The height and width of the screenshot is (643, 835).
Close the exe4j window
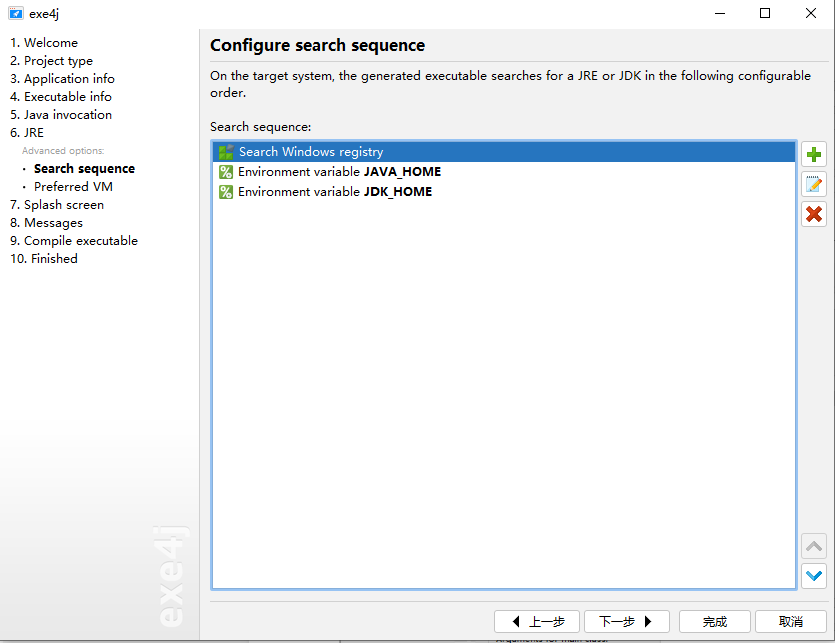pos(811,13)
